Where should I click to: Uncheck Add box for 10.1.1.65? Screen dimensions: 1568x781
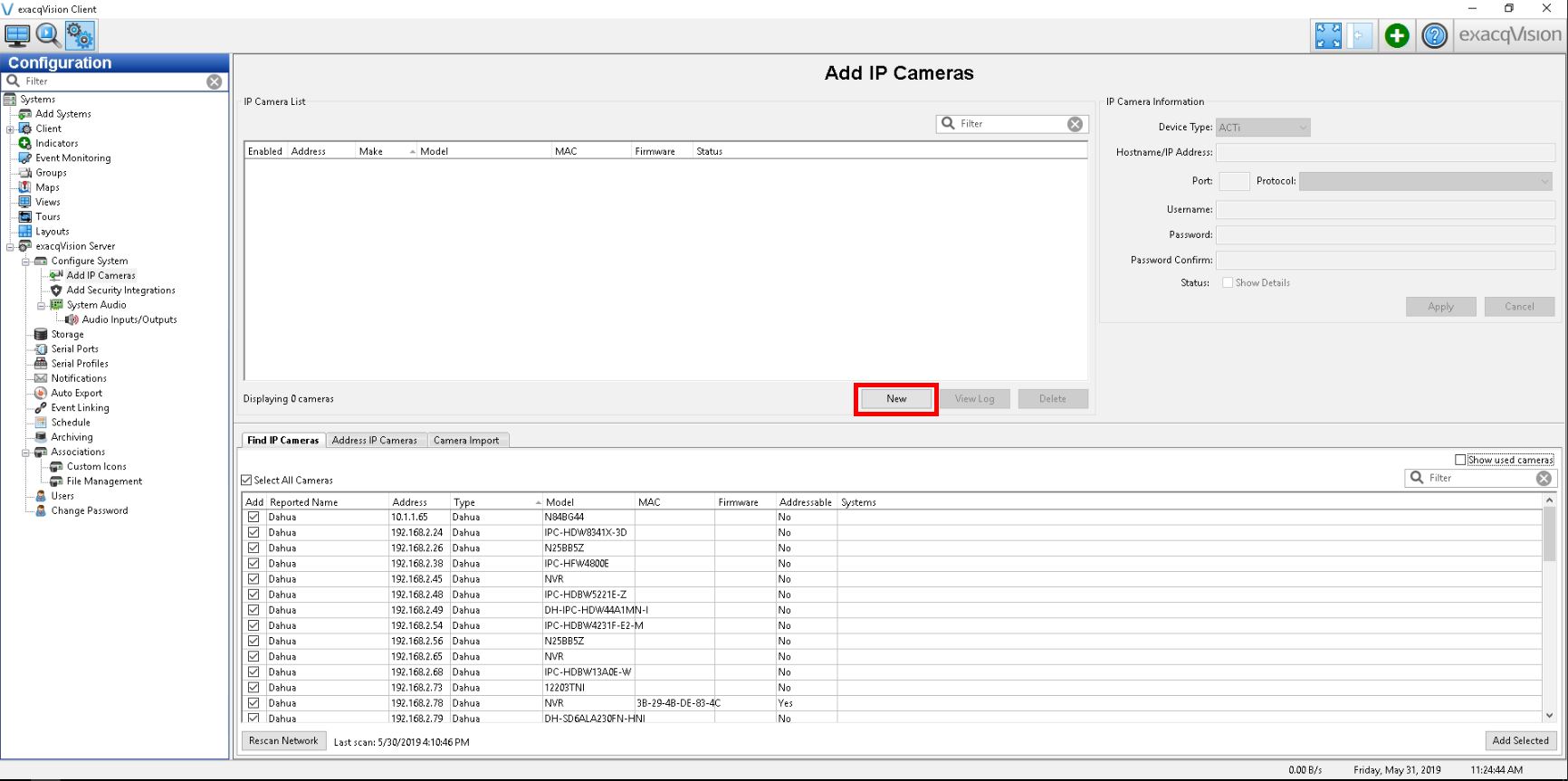click(253, 518)
